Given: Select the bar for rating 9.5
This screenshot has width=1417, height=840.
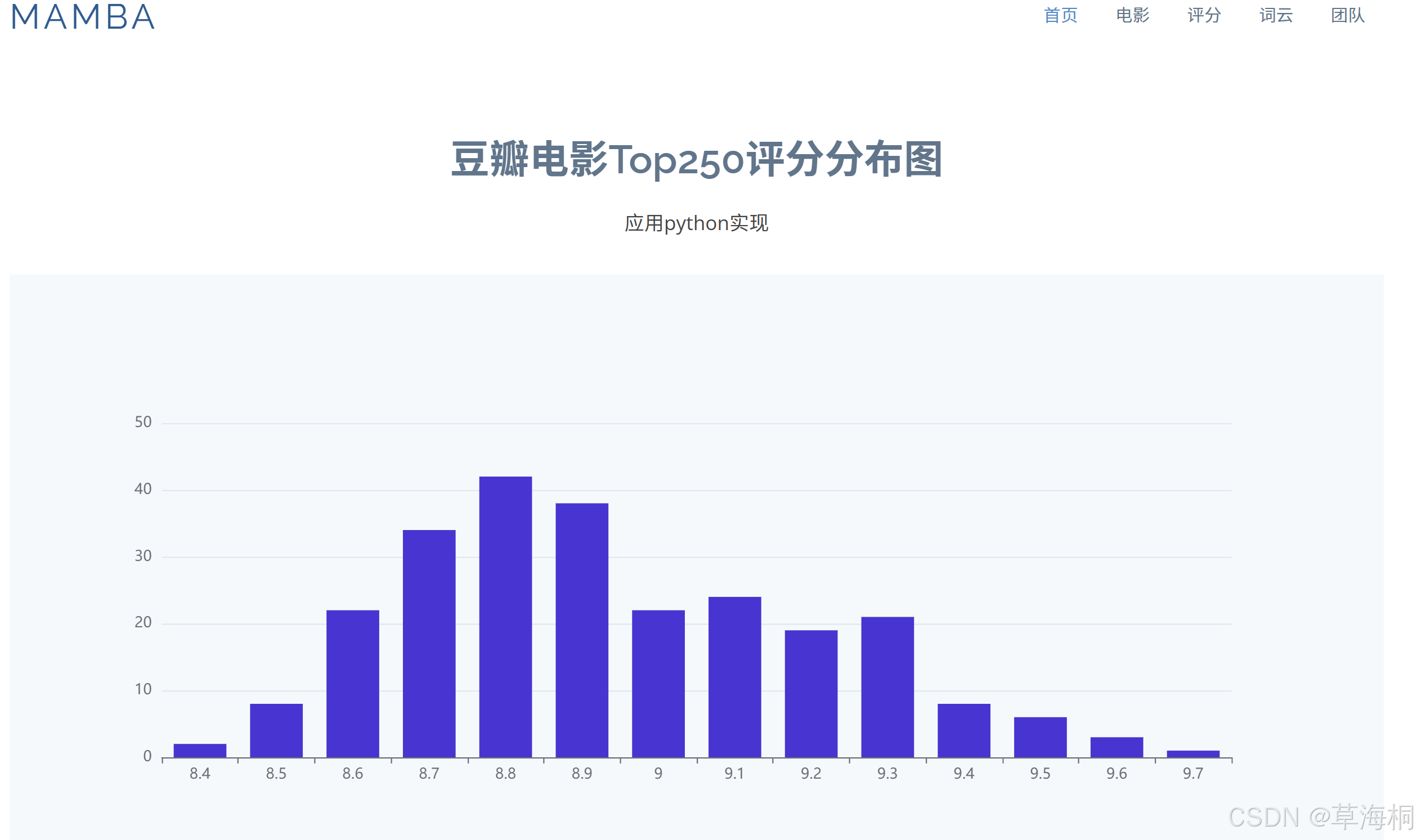Looking at the screenshot, I should [x=1041, y=736].
